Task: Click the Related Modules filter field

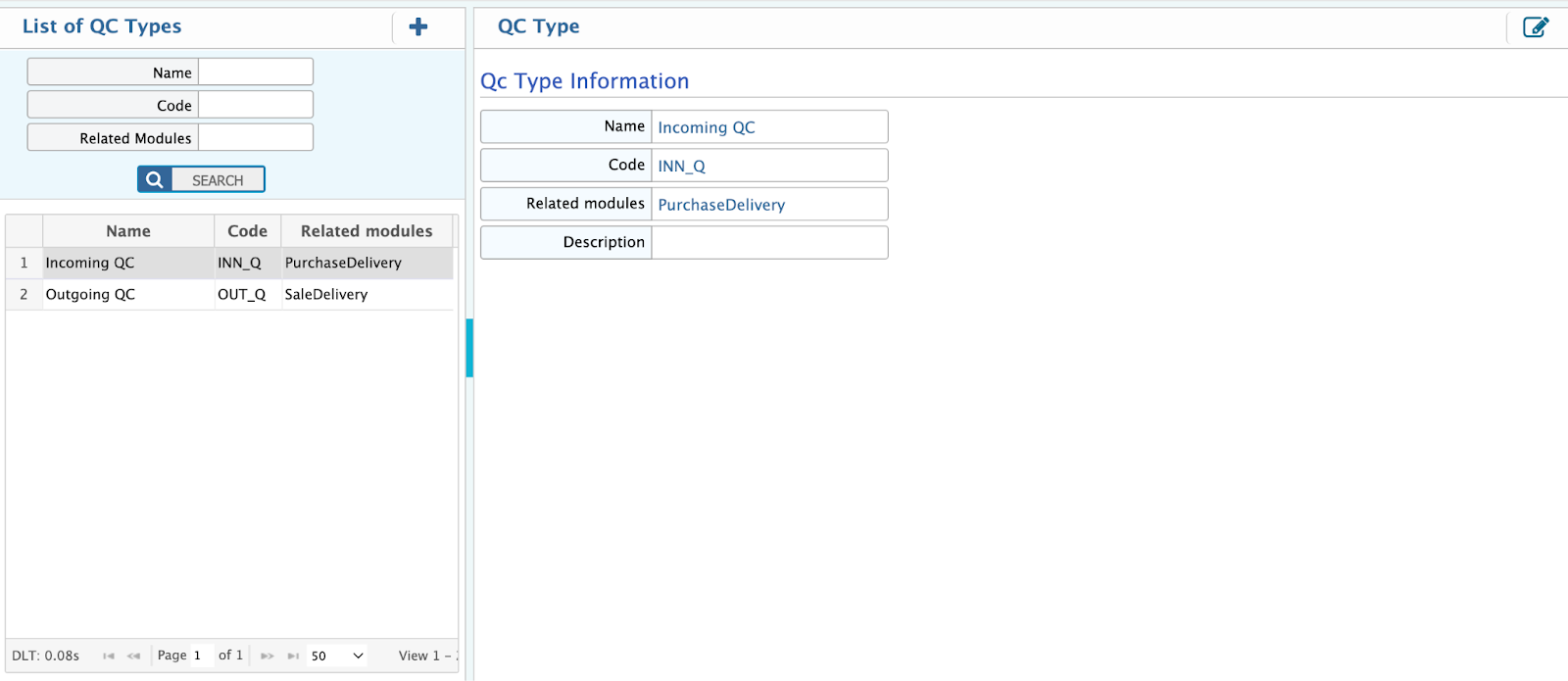Action: (256, 137)
